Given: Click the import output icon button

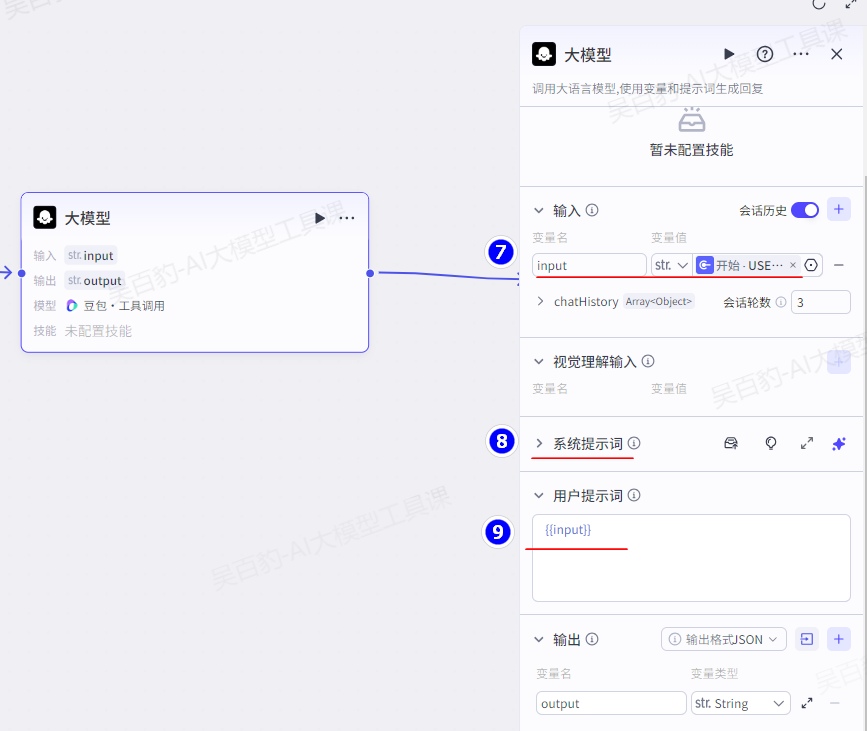Looking at the screenshot, I should (x=807, y=639).
